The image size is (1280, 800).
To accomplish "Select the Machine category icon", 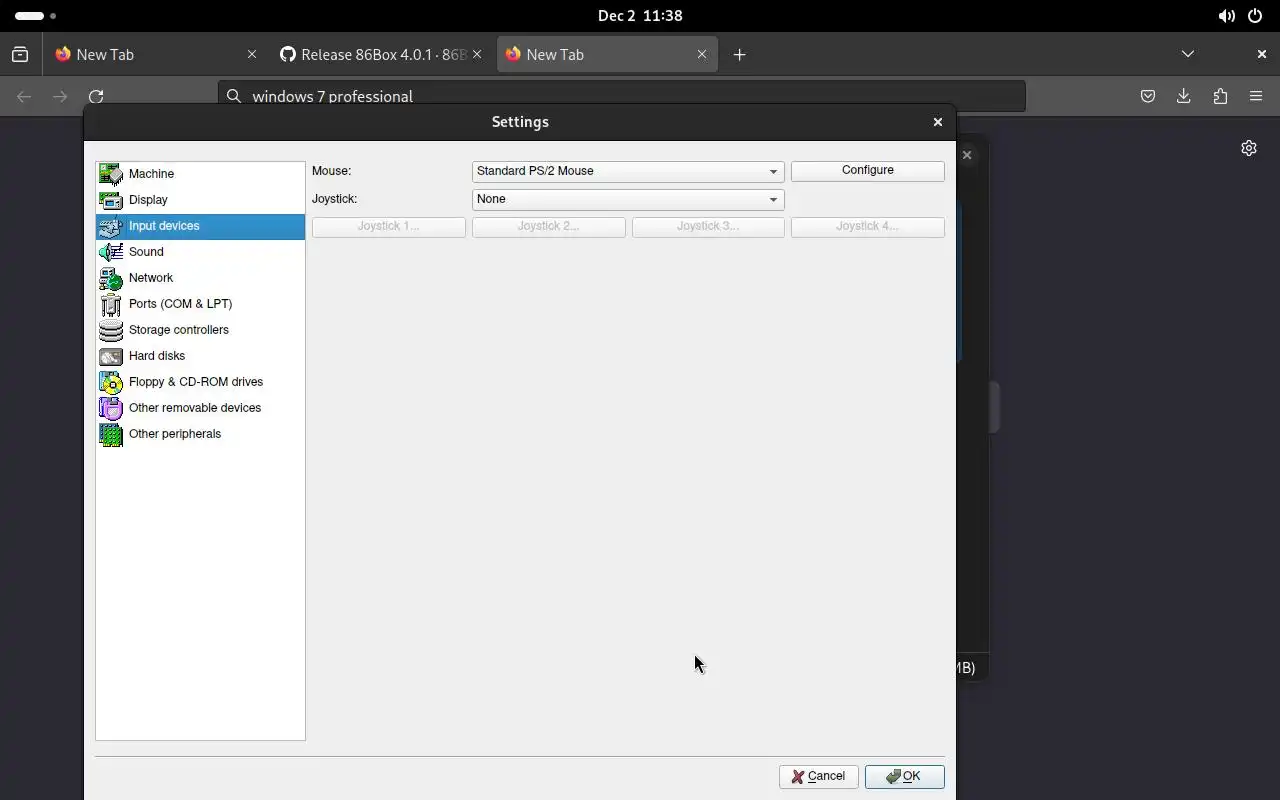I will click(x=111, y=174).
